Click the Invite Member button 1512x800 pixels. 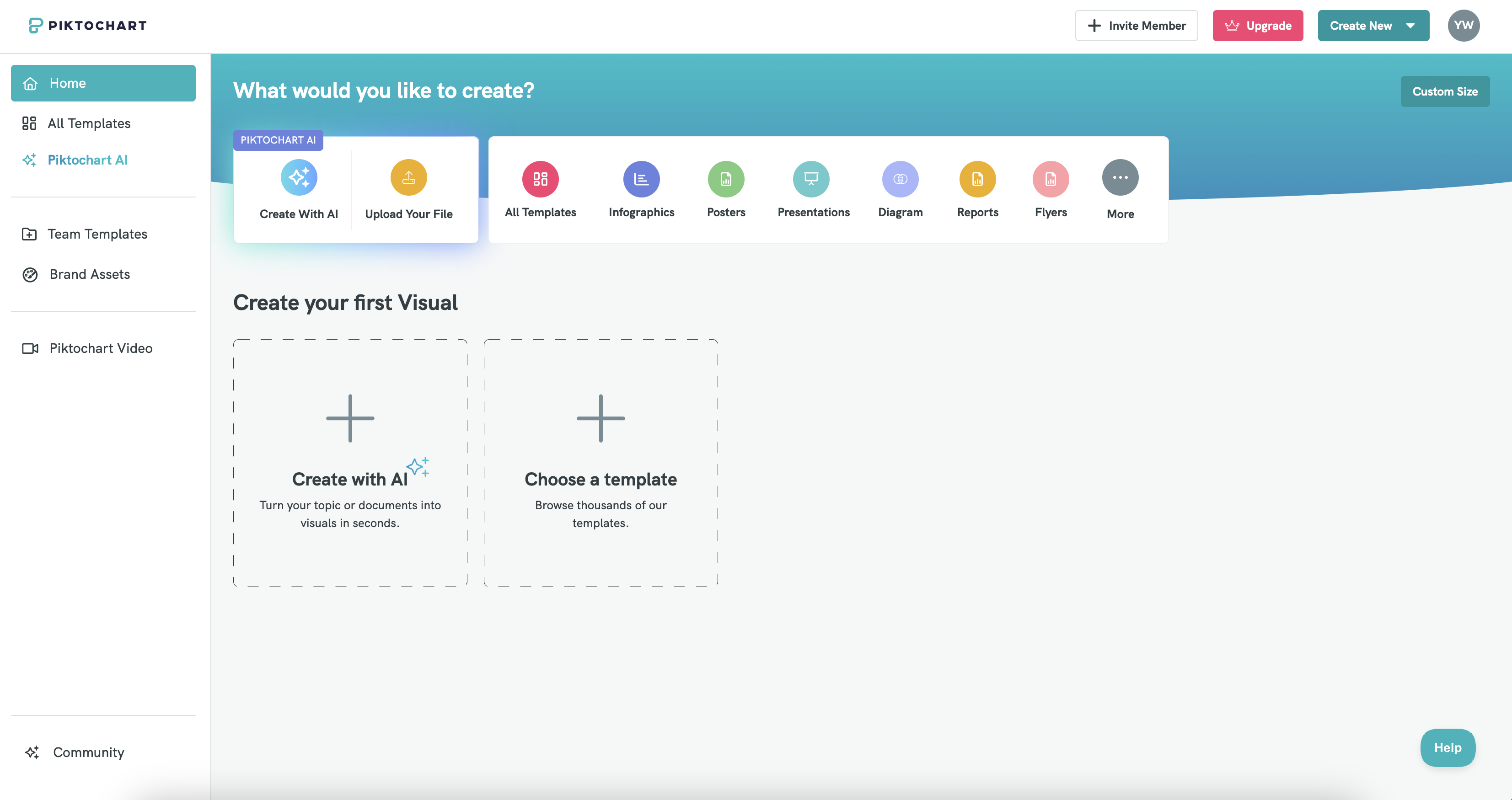point(1137,26)
